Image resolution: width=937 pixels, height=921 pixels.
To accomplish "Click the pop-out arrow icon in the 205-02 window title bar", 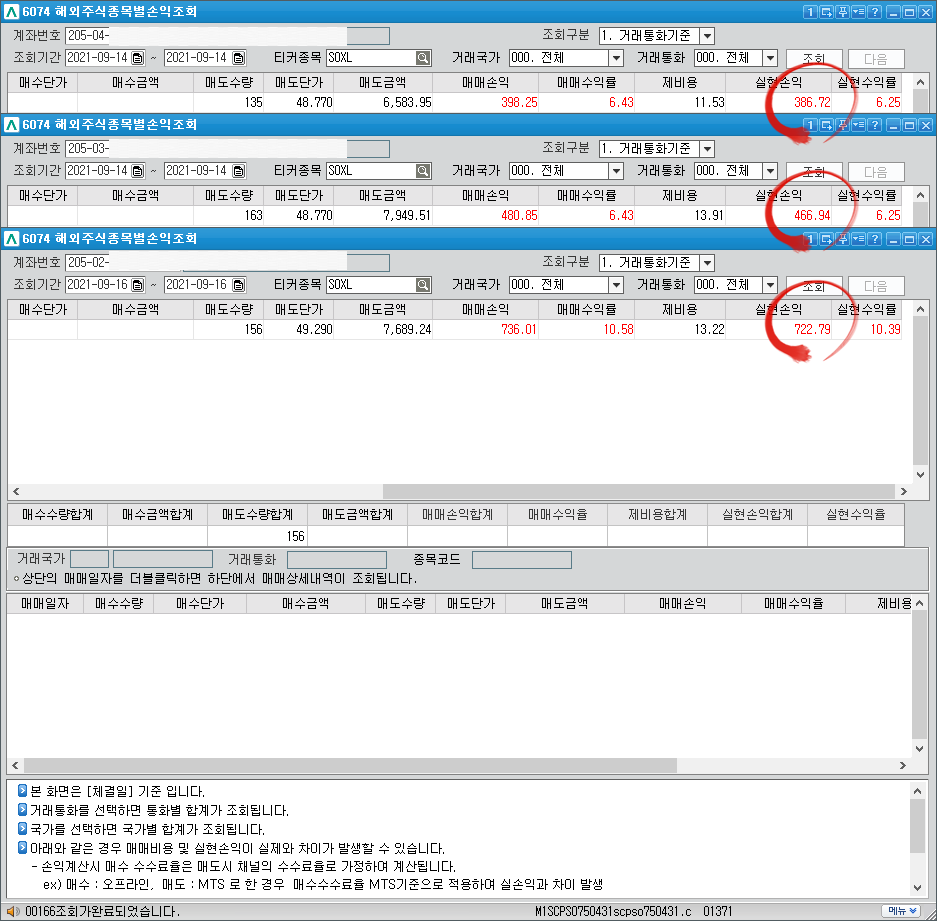I will (826, 239).
